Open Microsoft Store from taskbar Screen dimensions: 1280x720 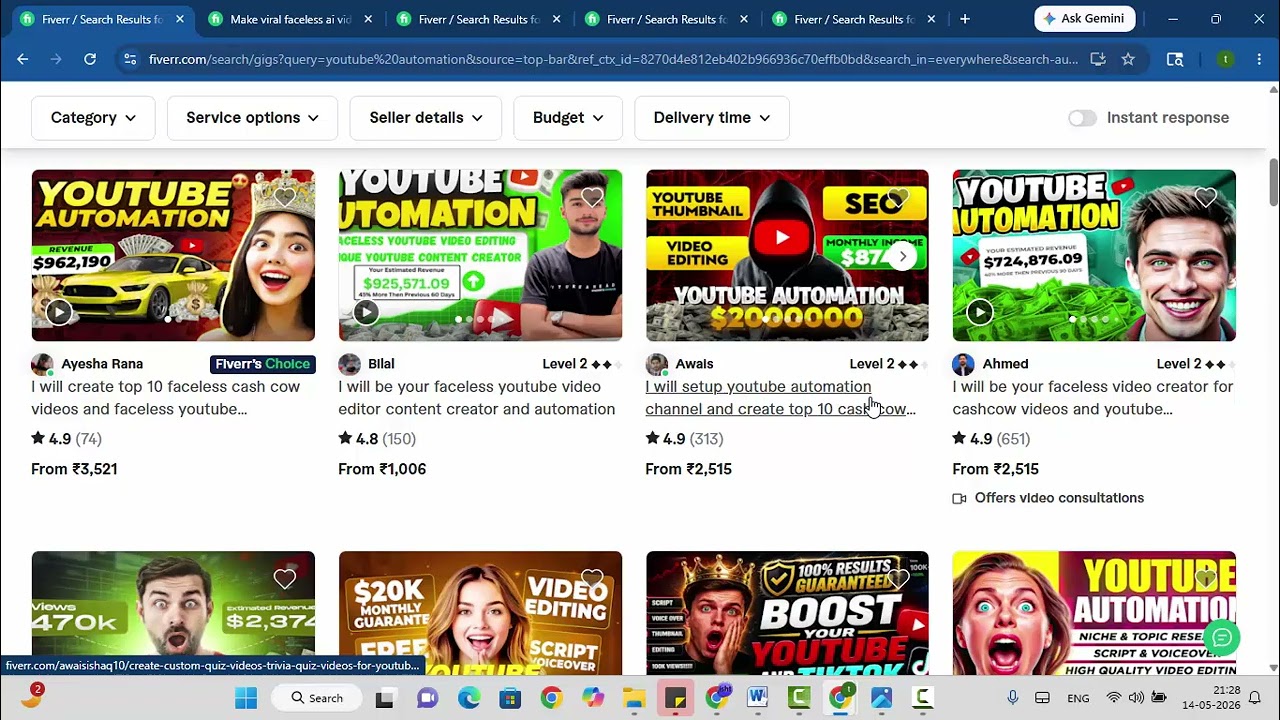pyautogui.click(x=510, y=698)
